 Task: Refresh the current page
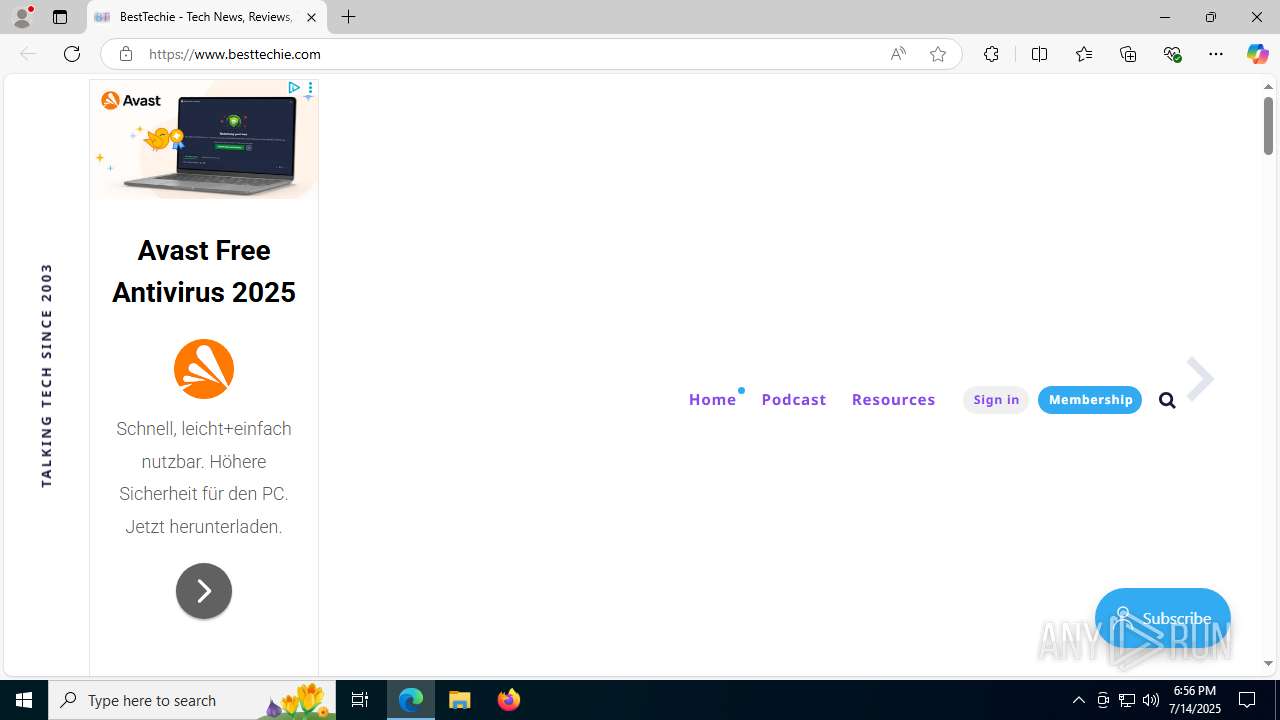point(72,54)
